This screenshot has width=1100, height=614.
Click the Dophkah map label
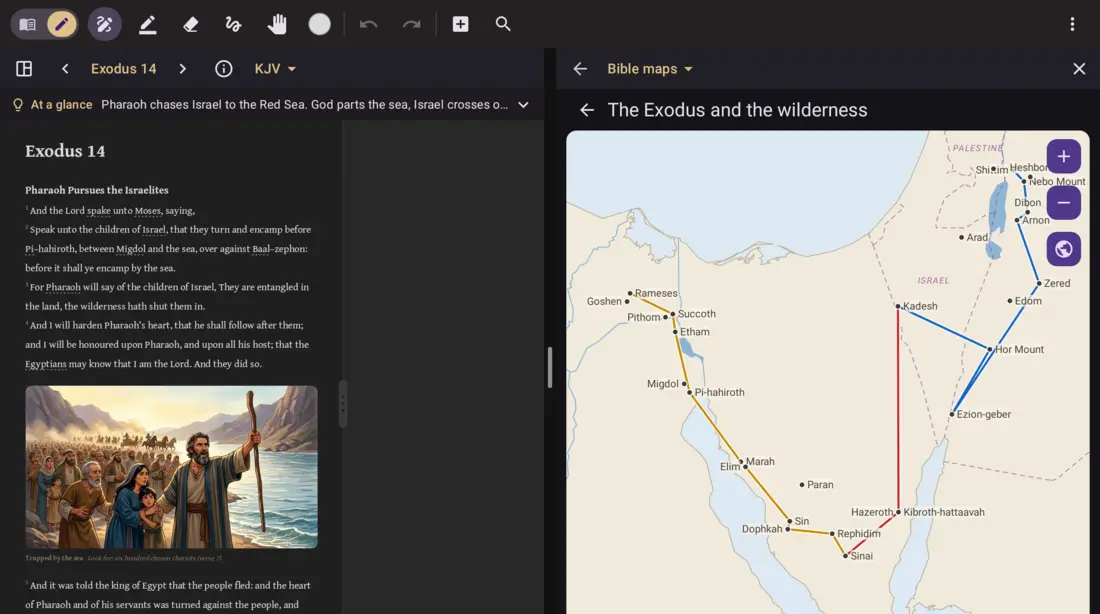tap(762, 529)
